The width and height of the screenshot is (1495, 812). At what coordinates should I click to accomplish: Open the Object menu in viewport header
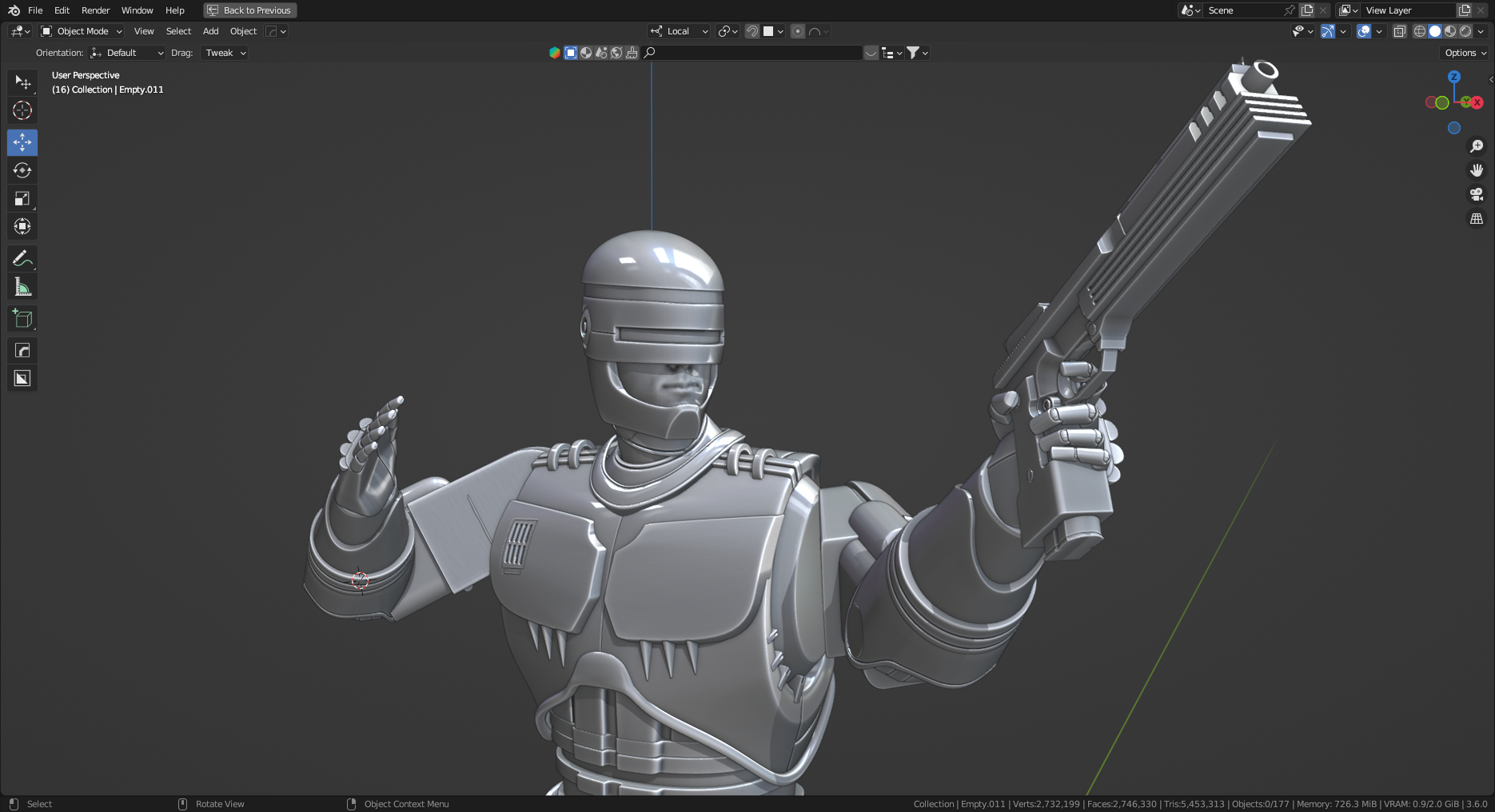243,31
